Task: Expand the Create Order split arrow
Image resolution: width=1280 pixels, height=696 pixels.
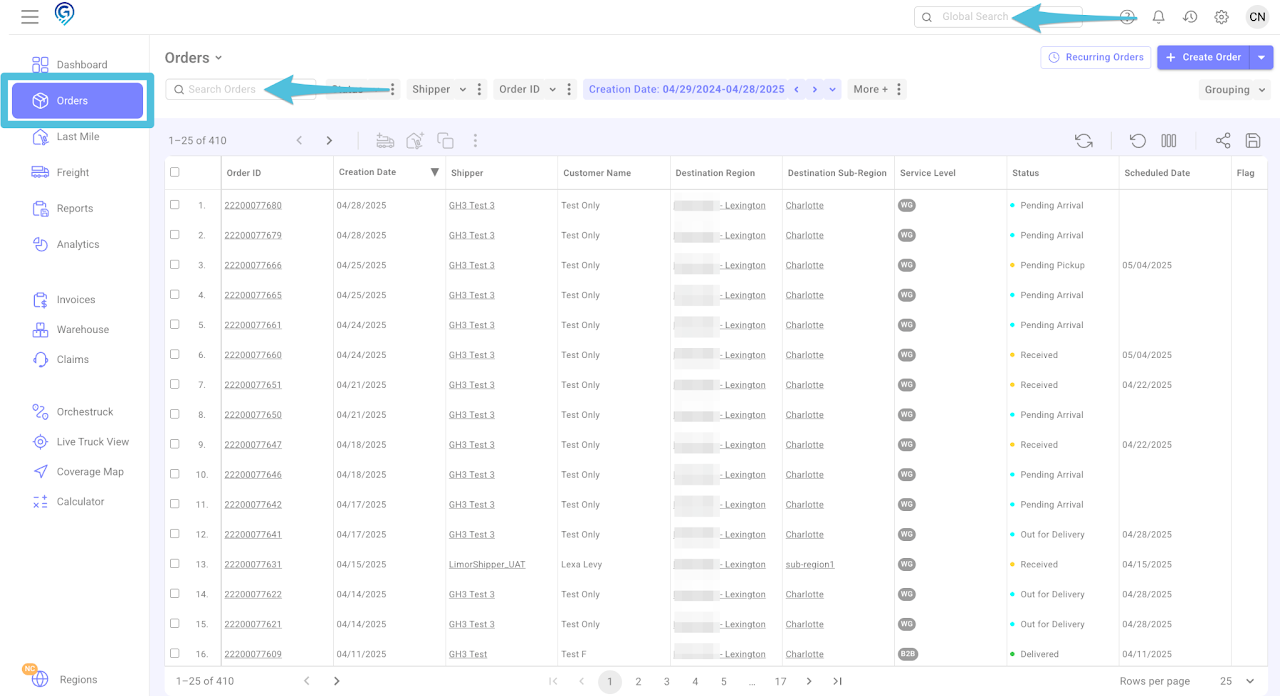Action: [x=1262, y=58]
